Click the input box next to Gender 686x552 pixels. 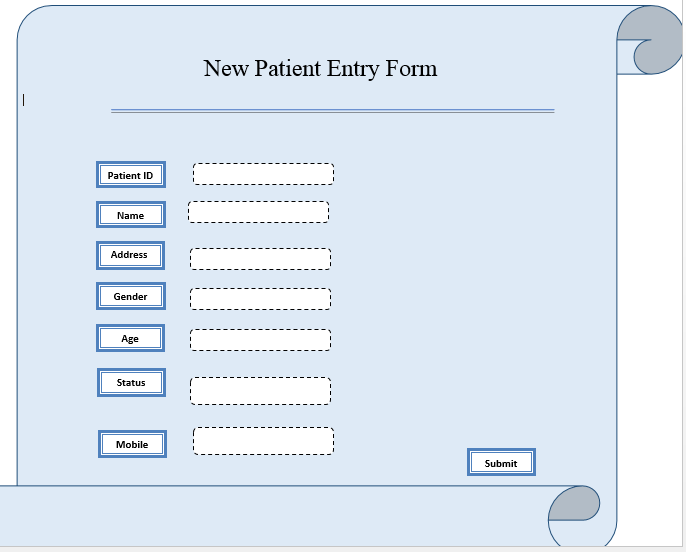pyautogui.click(x=260, y=299)
